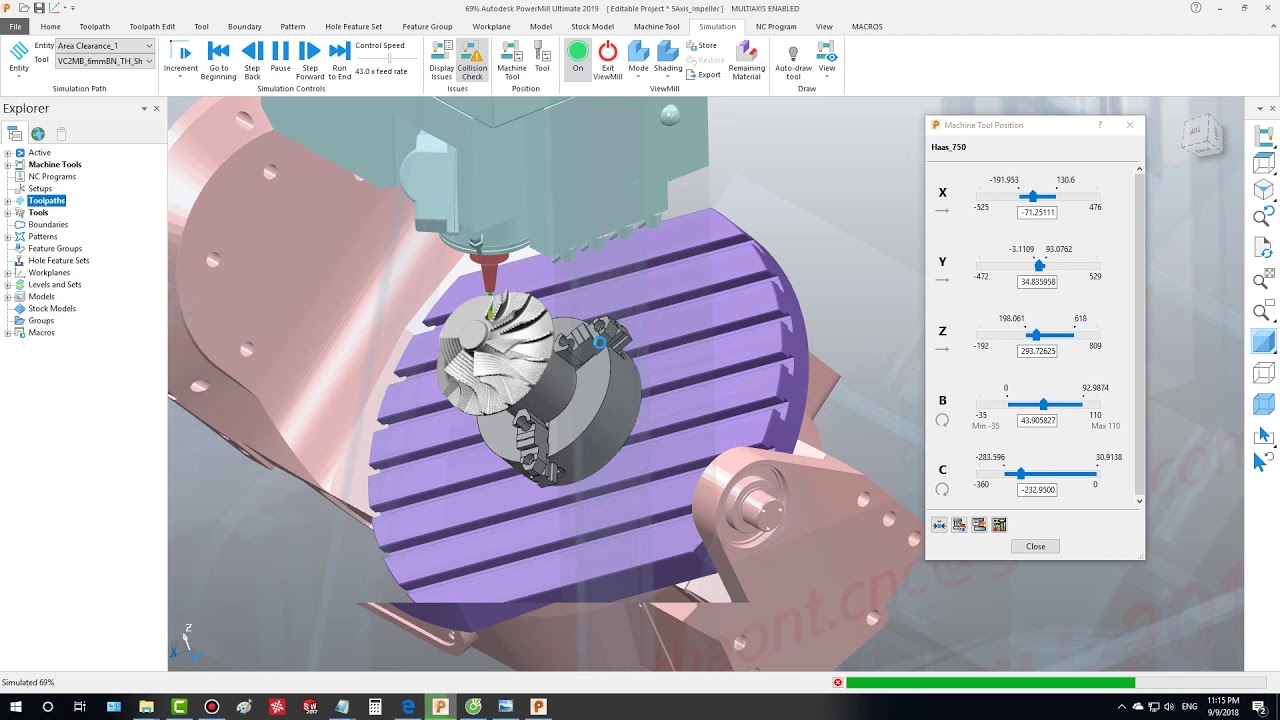Click the refresh page icon in right toolbar
The width and height of the screenshot is (1280, 720).
[1264, 248]
